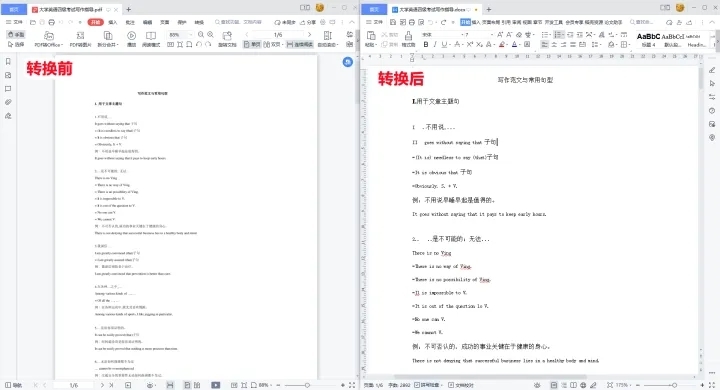Click the Paste icon in Word window
This screenshot has height=390, width=720.
371,36
